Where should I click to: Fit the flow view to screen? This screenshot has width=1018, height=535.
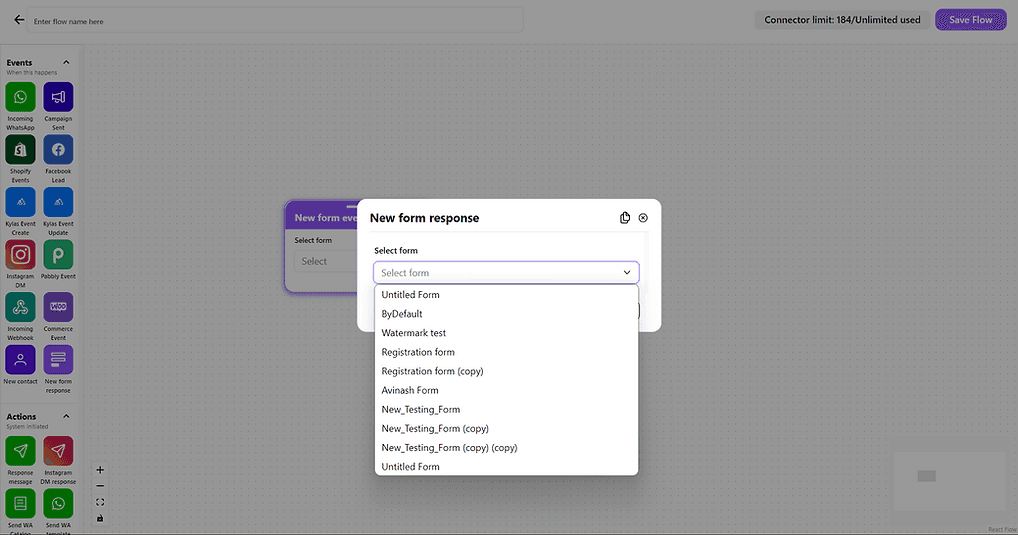point(100,502)
